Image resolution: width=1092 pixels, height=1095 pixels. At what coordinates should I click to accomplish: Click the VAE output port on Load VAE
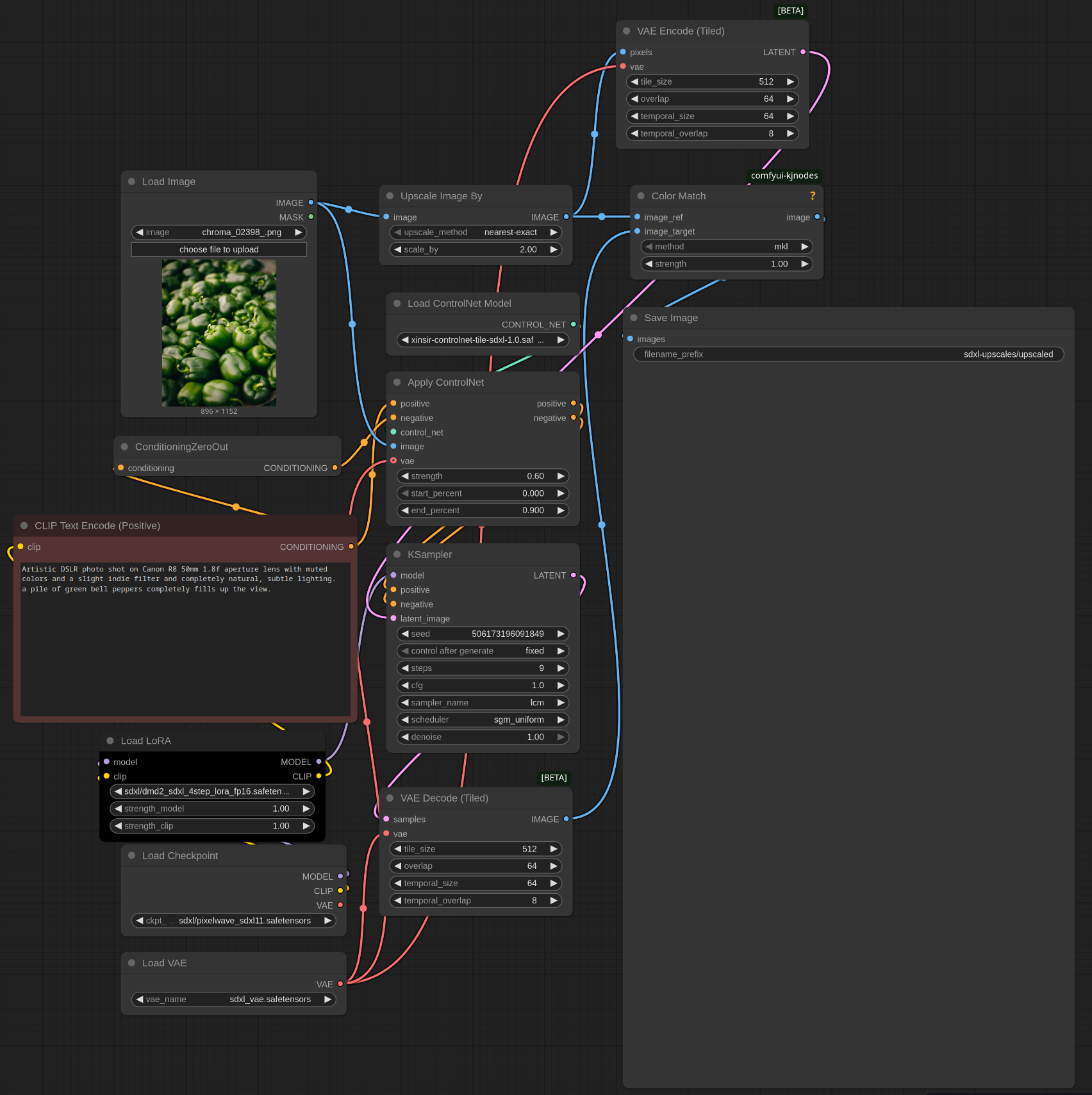(x=340, y=984)
